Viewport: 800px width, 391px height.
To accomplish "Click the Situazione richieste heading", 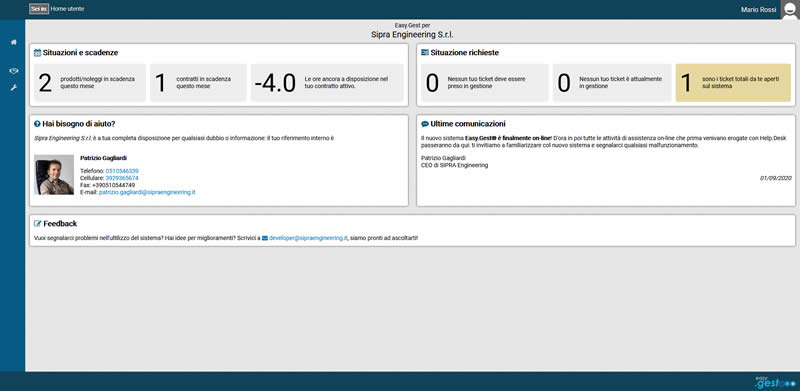I will pyautogui.click(x=465, y=53).
